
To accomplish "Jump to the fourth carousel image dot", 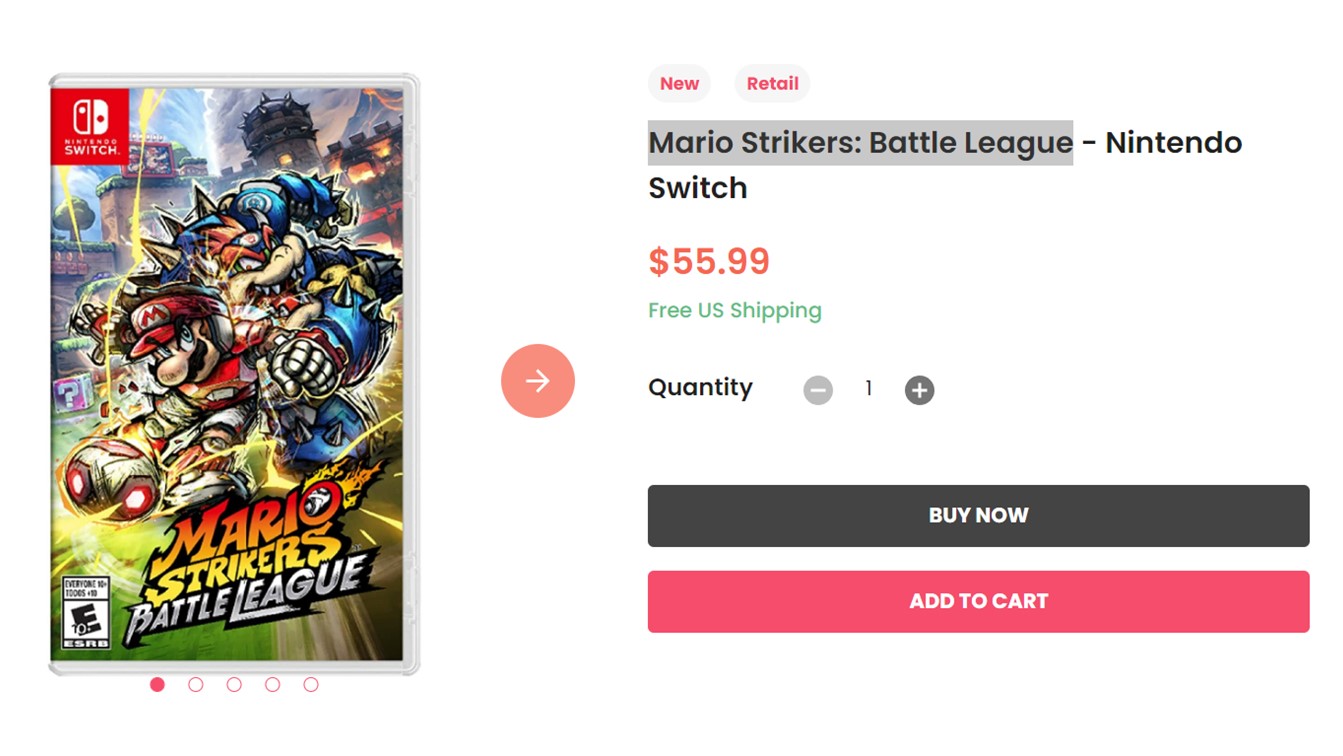I will click(x=272, y=685).
